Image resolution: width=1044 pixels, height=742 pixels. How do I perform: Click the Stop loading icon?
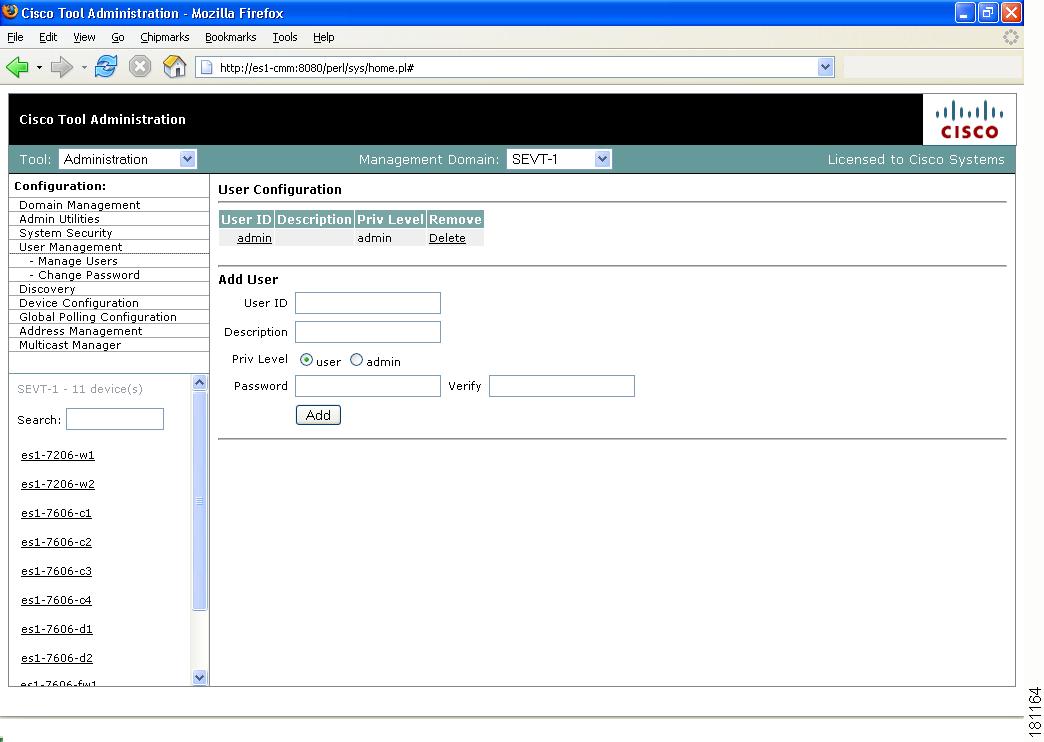coord(140,67)
